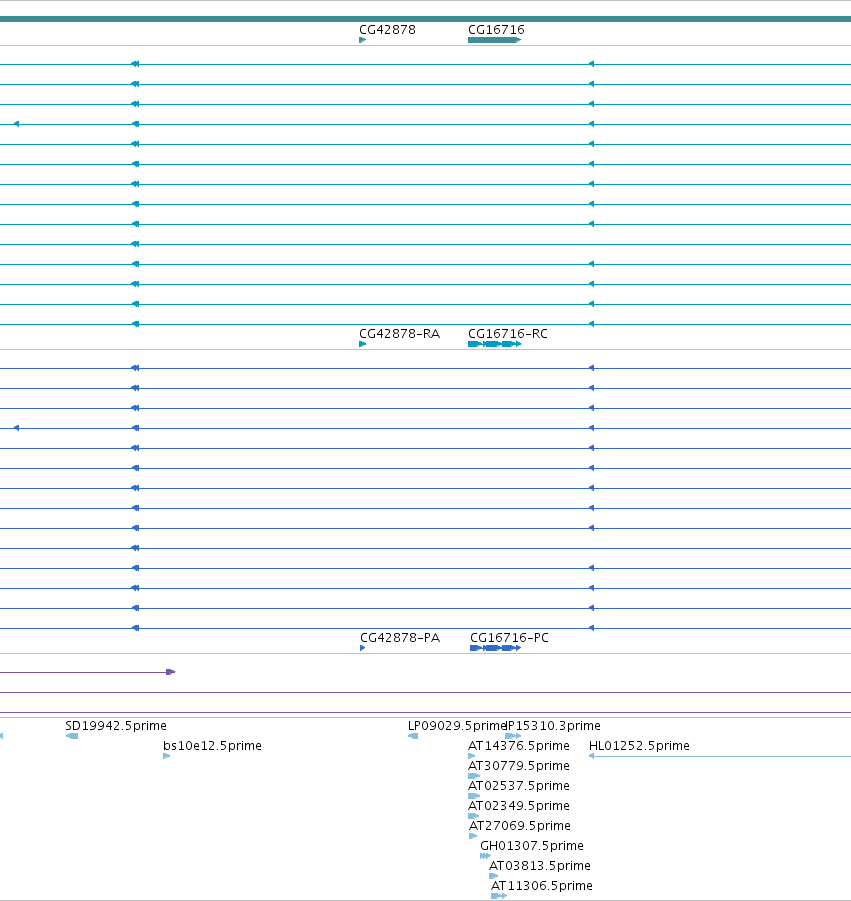
Task: Select the long HL01252.5prime feature line
Action: coord(720,756)
